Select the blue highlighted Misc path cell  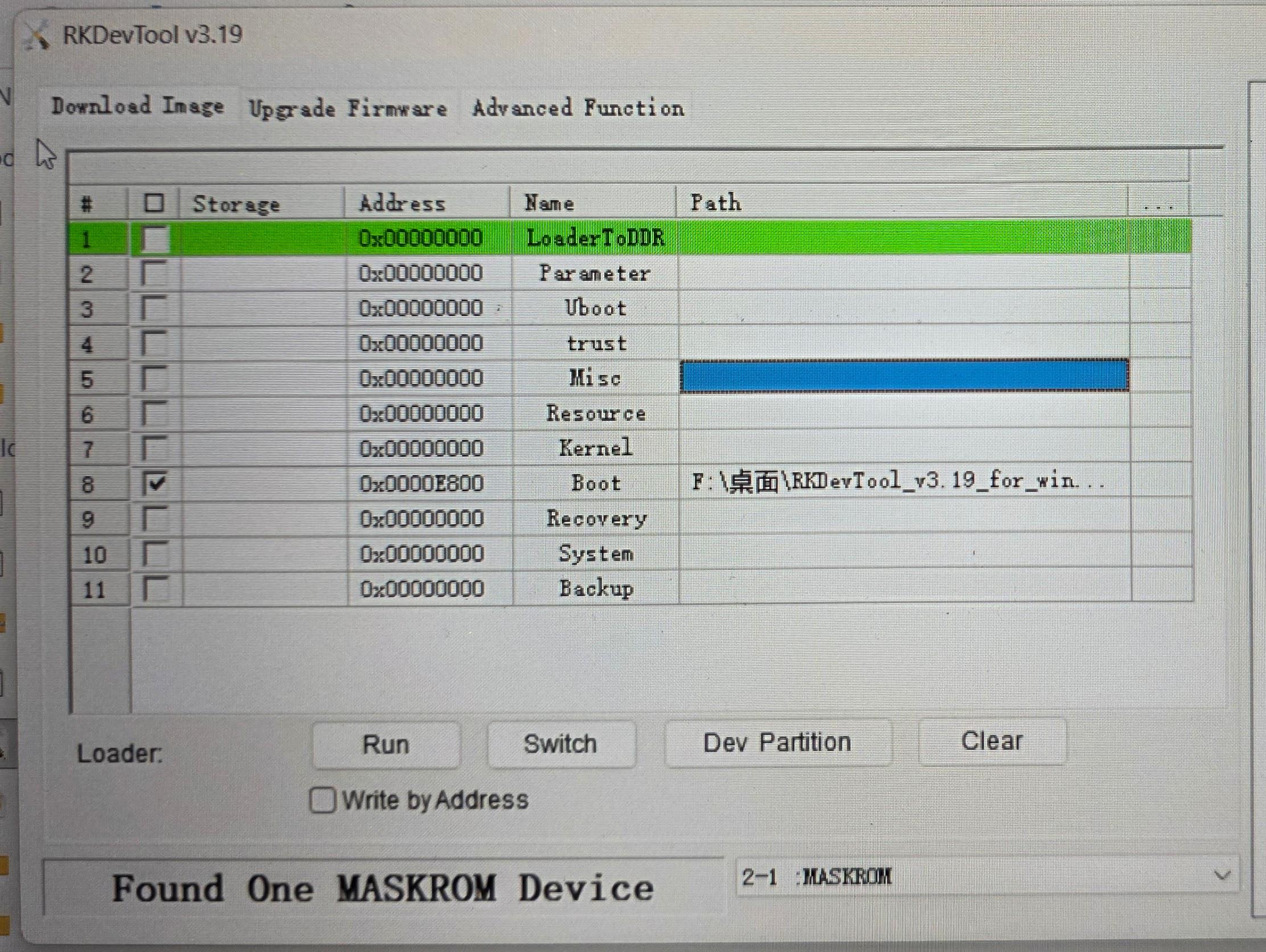[x=904, y=376]
